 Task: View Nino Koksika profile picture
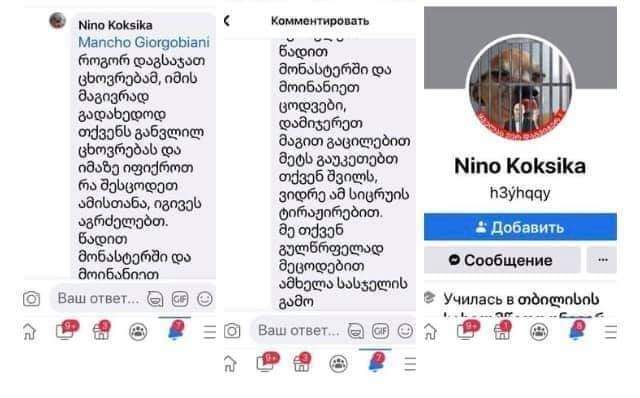pyautogui.click(x=520, y=88)
